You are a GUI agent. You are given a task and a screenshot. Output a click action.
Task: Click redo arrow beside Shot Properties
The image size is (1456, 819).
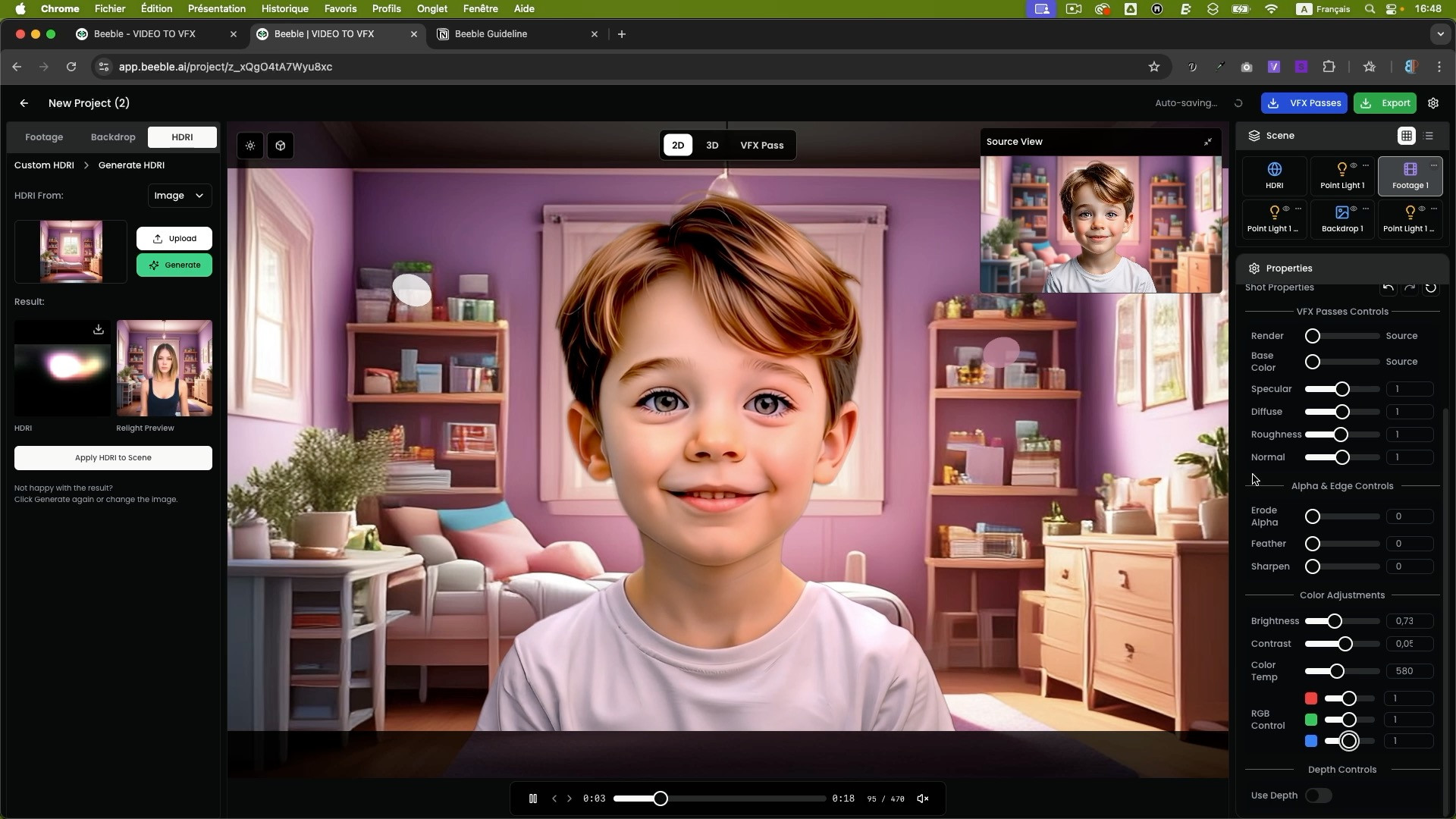tap(1410, 287)
